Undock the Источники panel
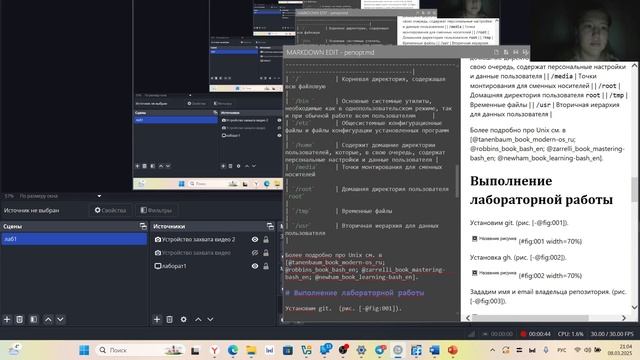The height and width of the screenshot is (360, 640). pyautogui.click(x=270, y=226)
